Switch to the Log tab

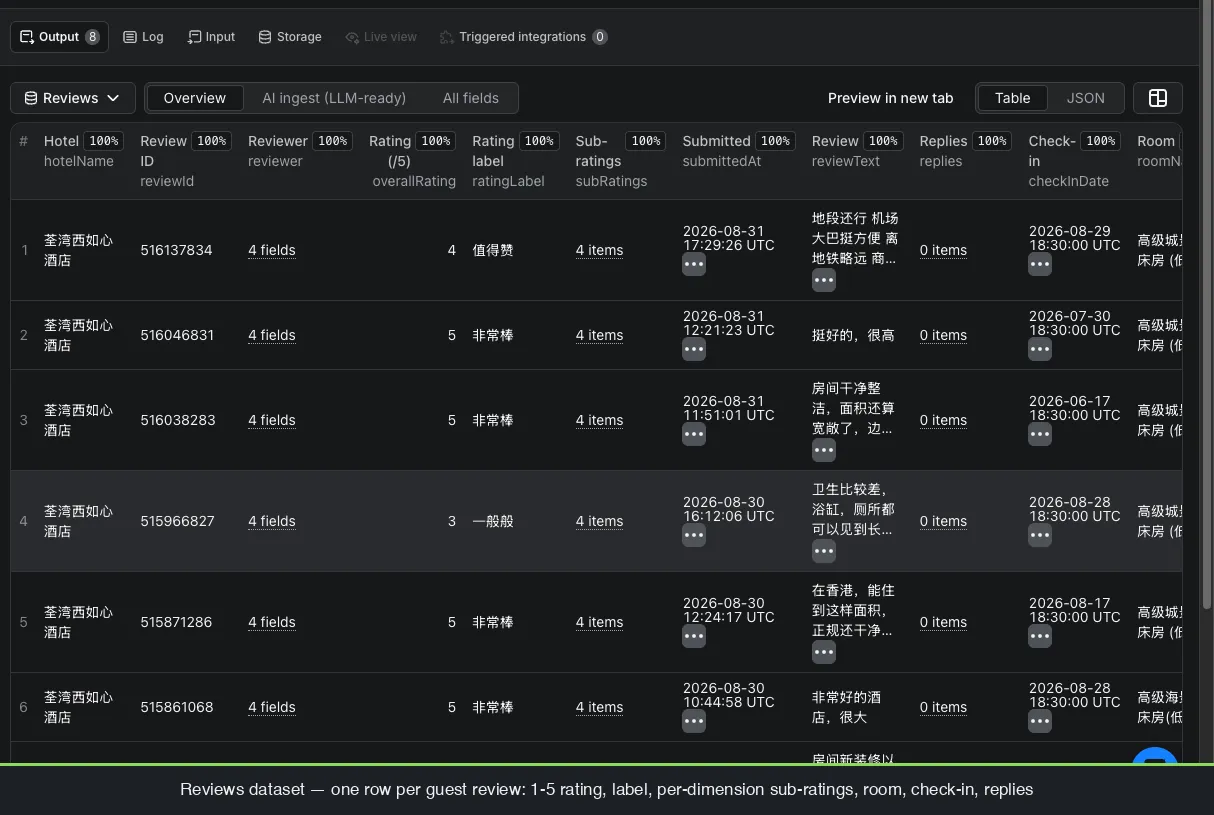143,37
